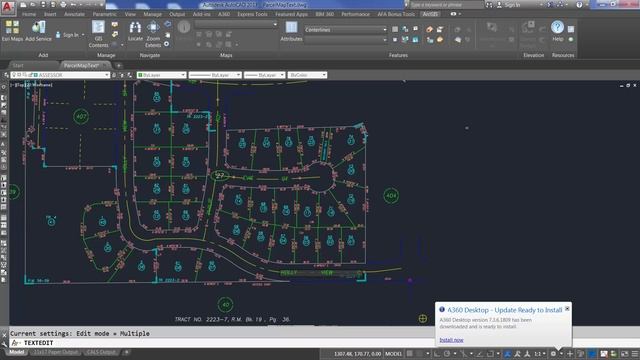640x360 pixels.
Task: Add a new layout with plus button
Action: coord(127,352)
